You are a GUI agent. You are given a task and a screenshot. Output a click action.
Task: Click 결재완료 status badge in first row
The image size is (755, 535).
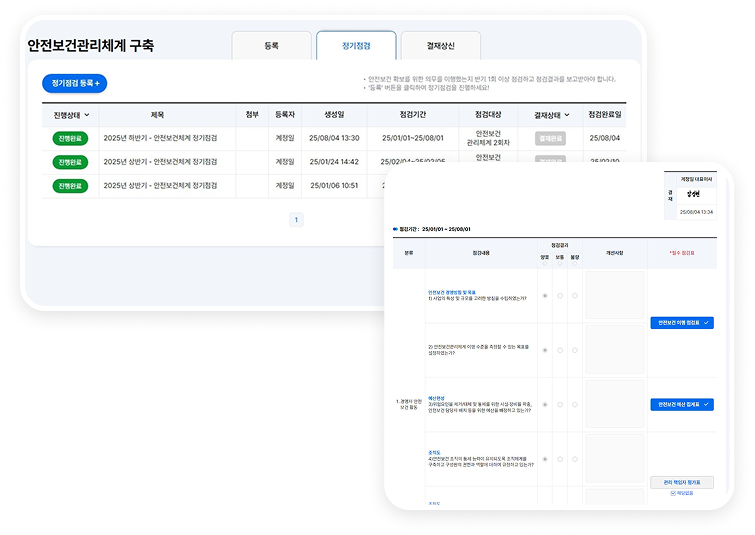(x=550, y=138)
